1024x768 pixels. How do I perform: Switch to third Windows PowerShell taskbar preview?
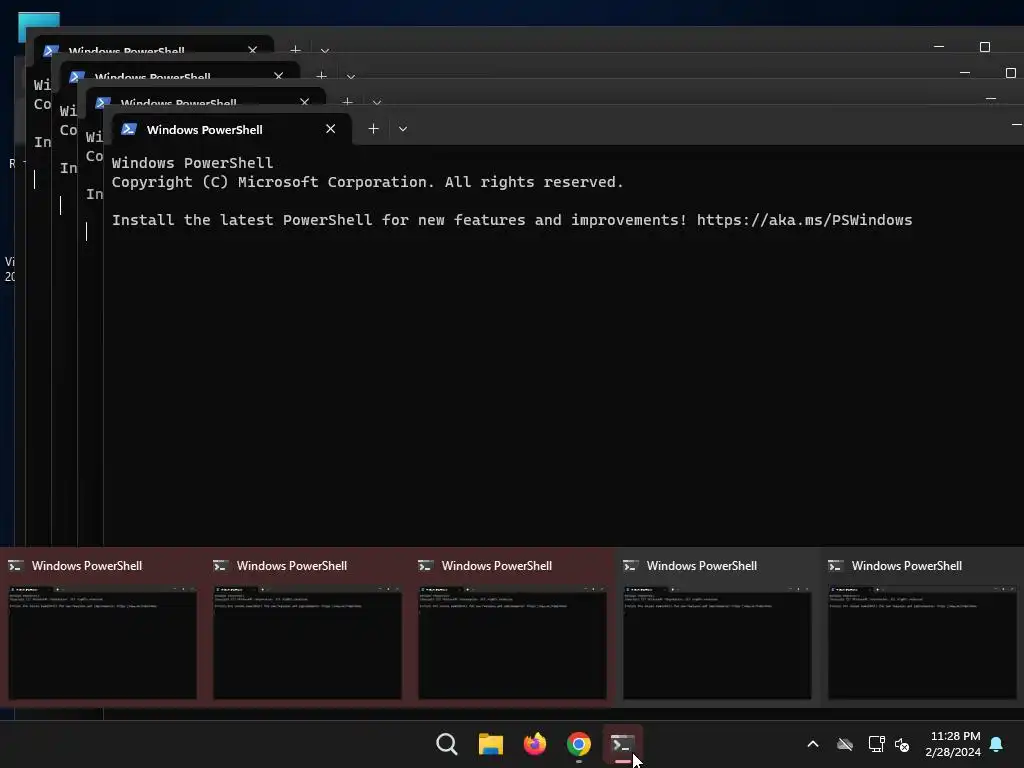point(513,628)
